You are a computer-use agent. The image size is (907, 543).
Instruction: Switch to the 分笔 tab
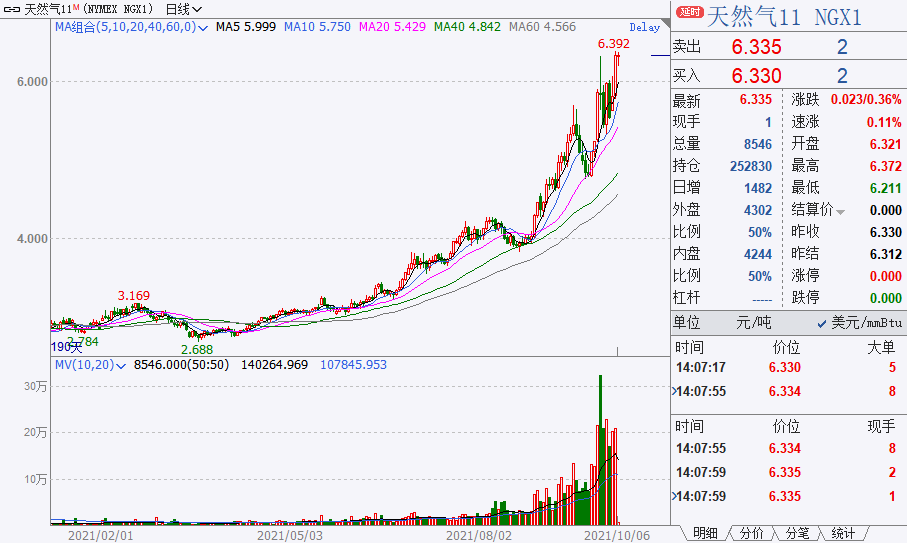[798, 533]
